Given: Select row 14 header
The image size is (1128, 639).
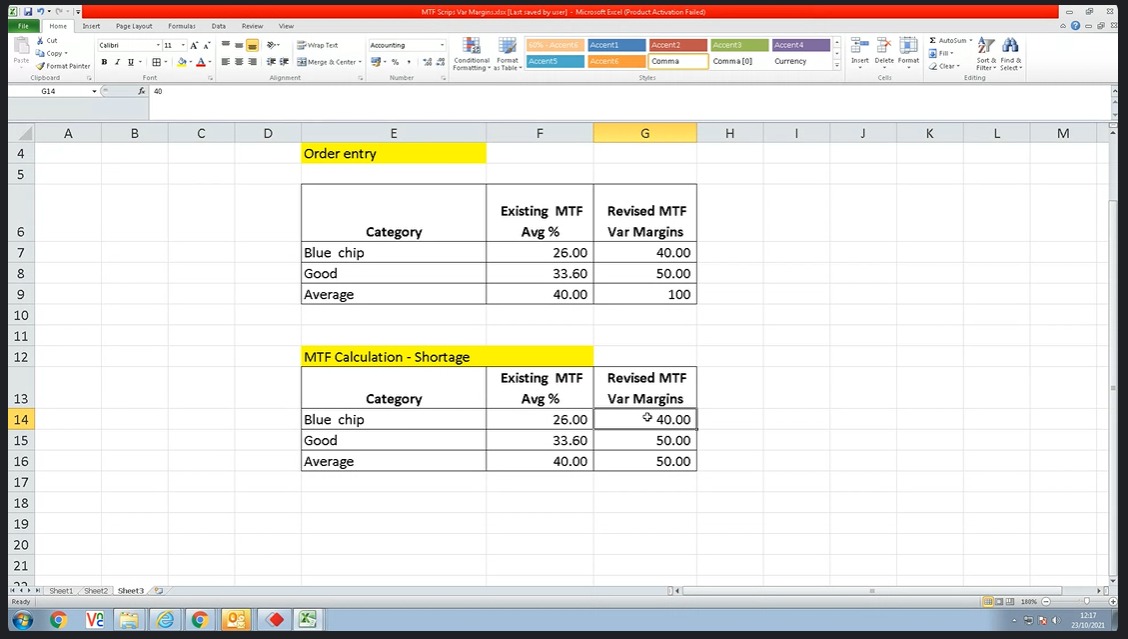Looking at the screenshot, I should [x=21, y=420].
